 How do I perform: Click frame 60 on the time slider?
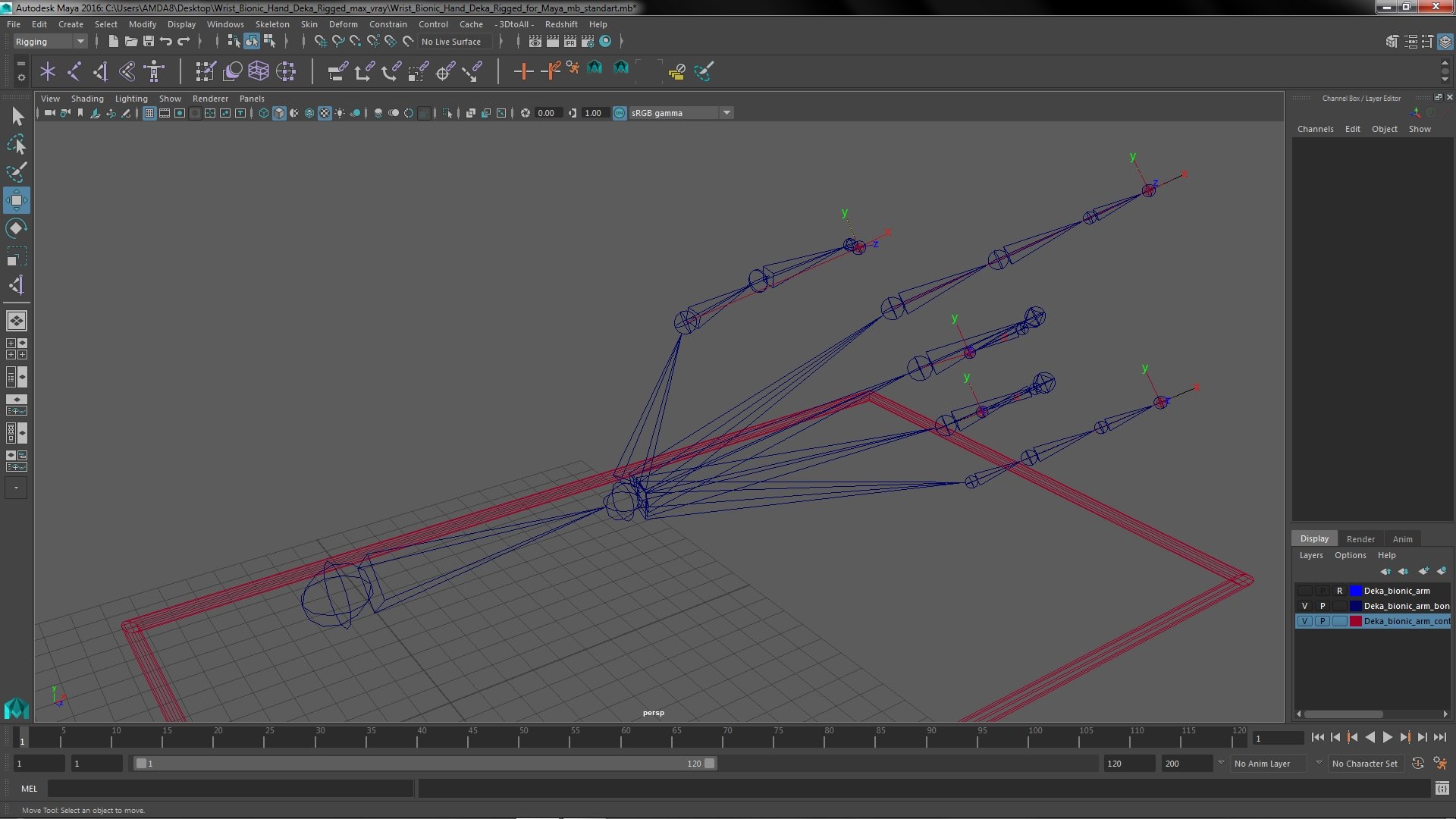[626, 737]
